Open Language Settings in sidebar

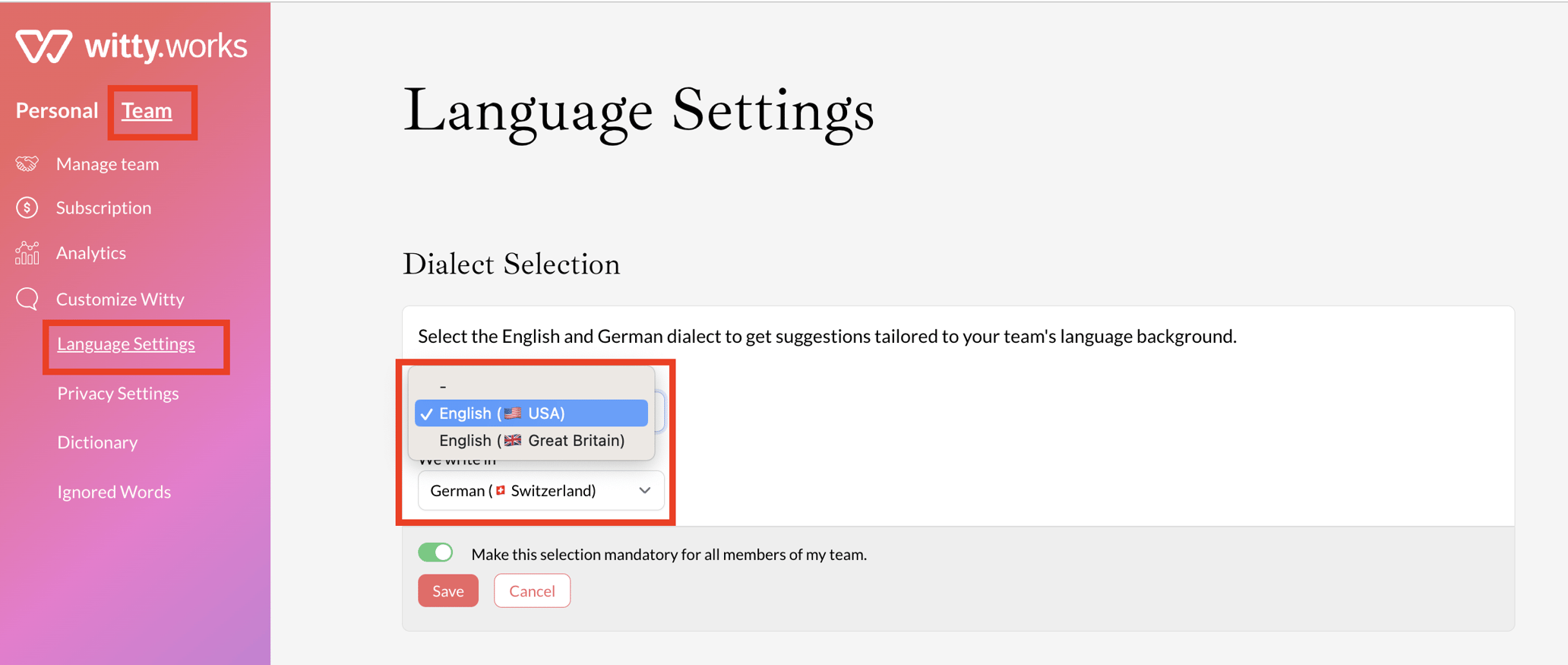click(x=126, y=344)
